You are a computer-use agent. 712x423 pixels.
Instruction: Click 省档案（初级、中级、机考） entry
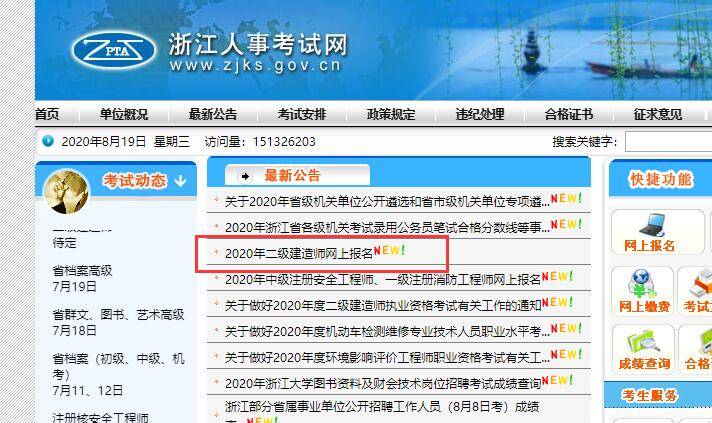tap(119, 374)
